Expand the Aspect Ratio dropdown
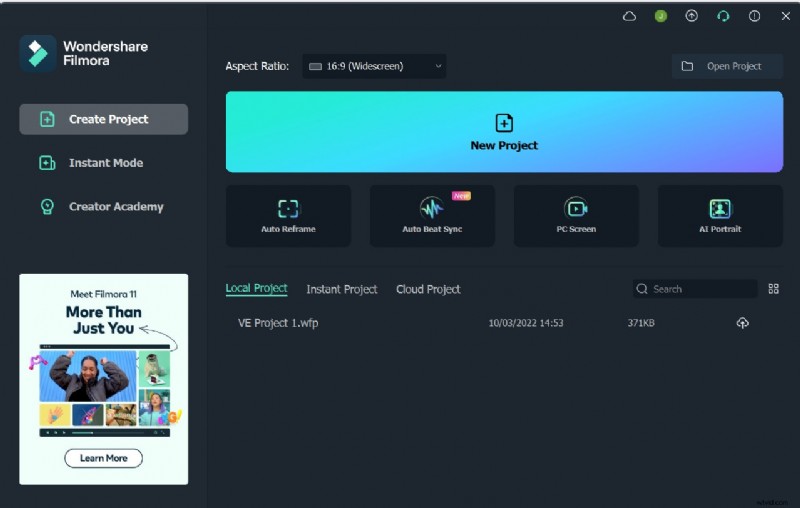Image resolution: width=800 pixels, height=508 pixels. 374,67
